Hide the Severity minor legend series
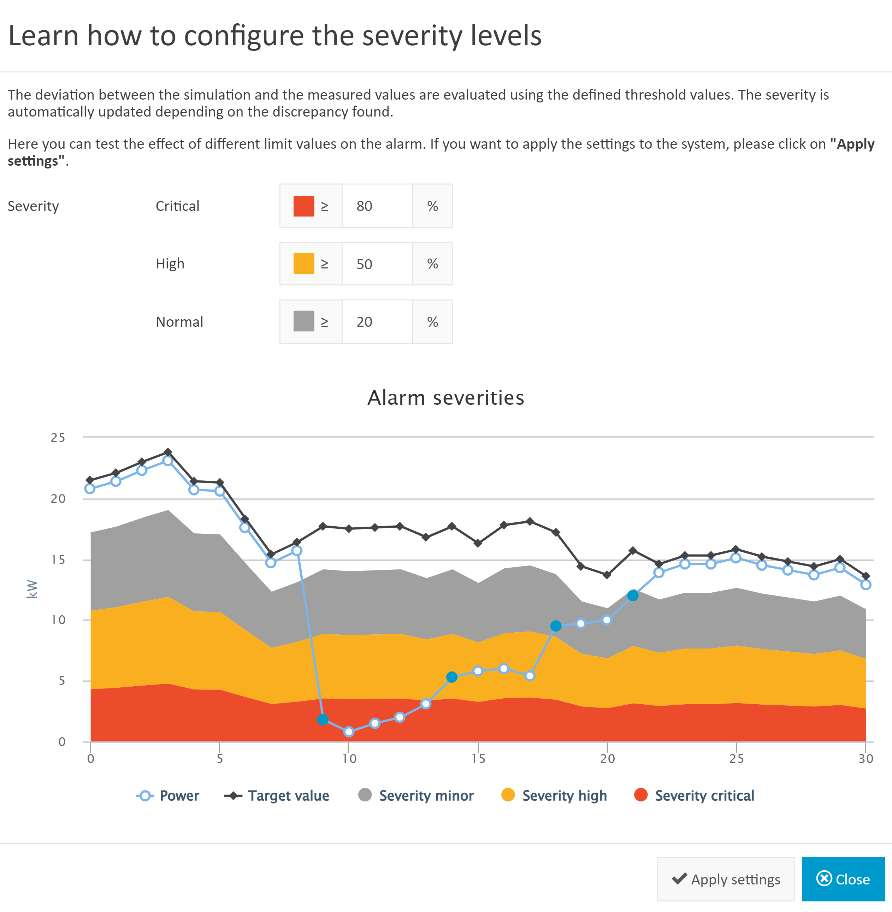This screenshot has width=892, height=912. pyautogui.click(x=416, y=796)
